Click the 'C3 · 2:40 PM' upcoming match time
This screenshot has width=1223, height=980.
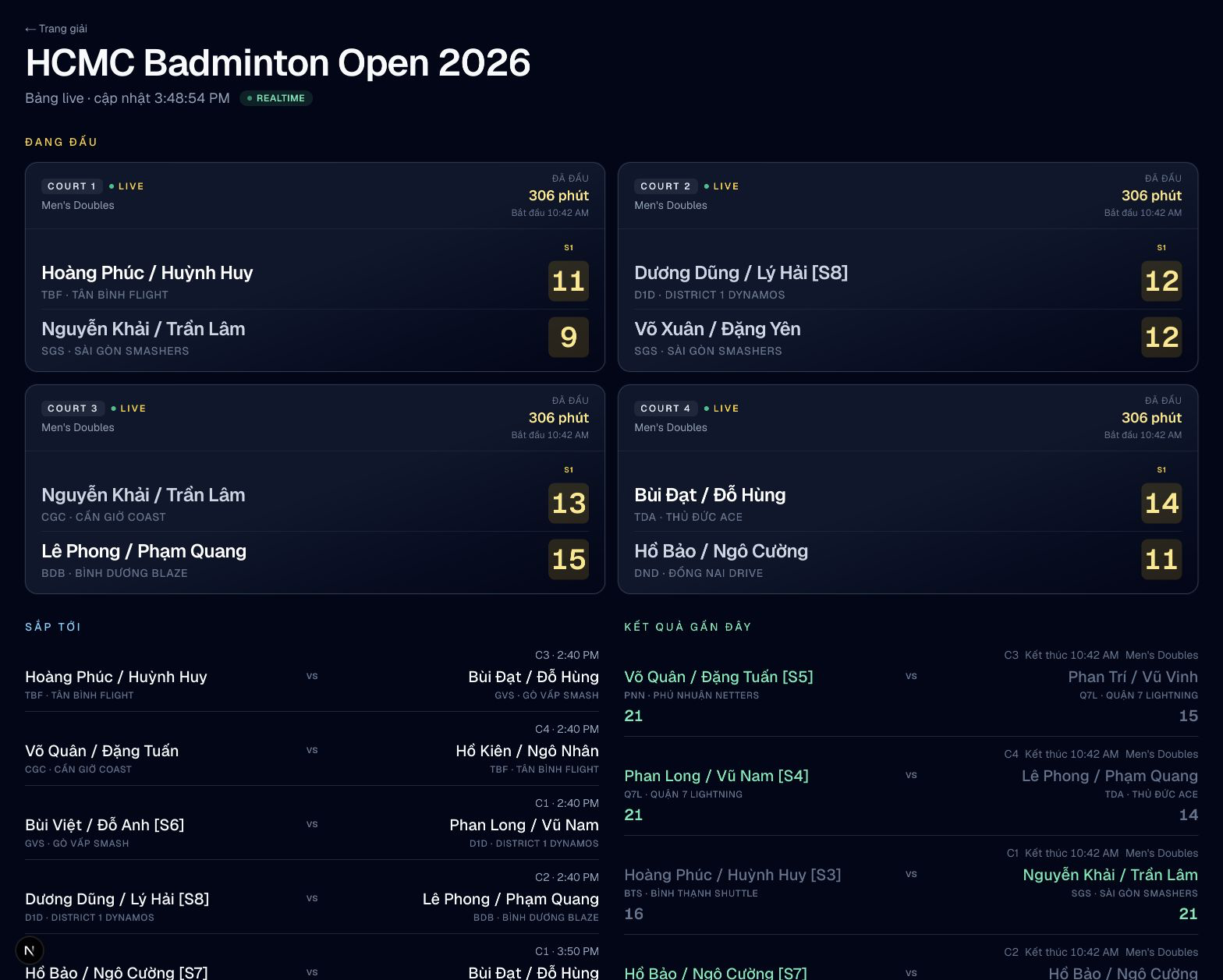567,655
